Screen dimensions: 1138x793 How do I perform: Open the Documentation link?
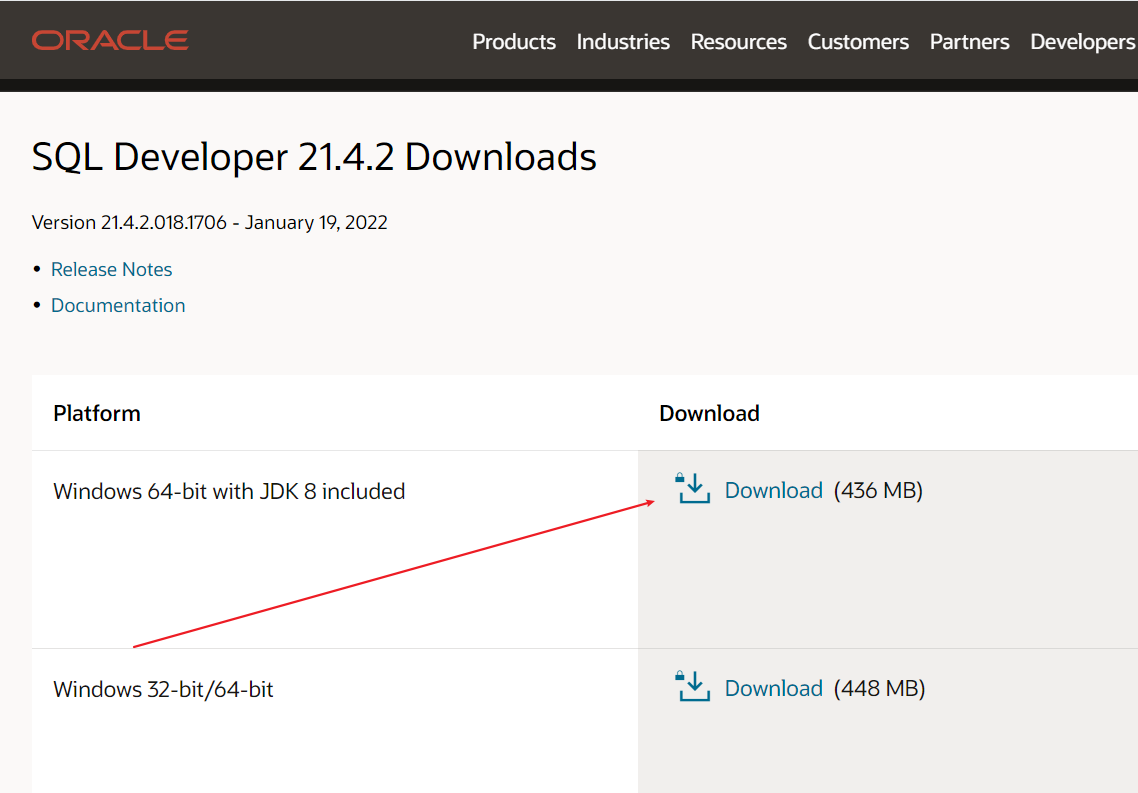tap(118, 305)
